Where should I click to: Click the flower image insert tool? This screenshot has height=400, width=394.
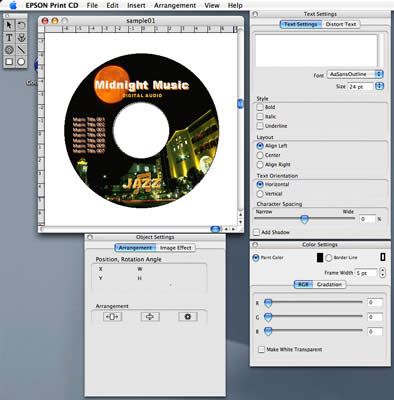tap(21, 38)
